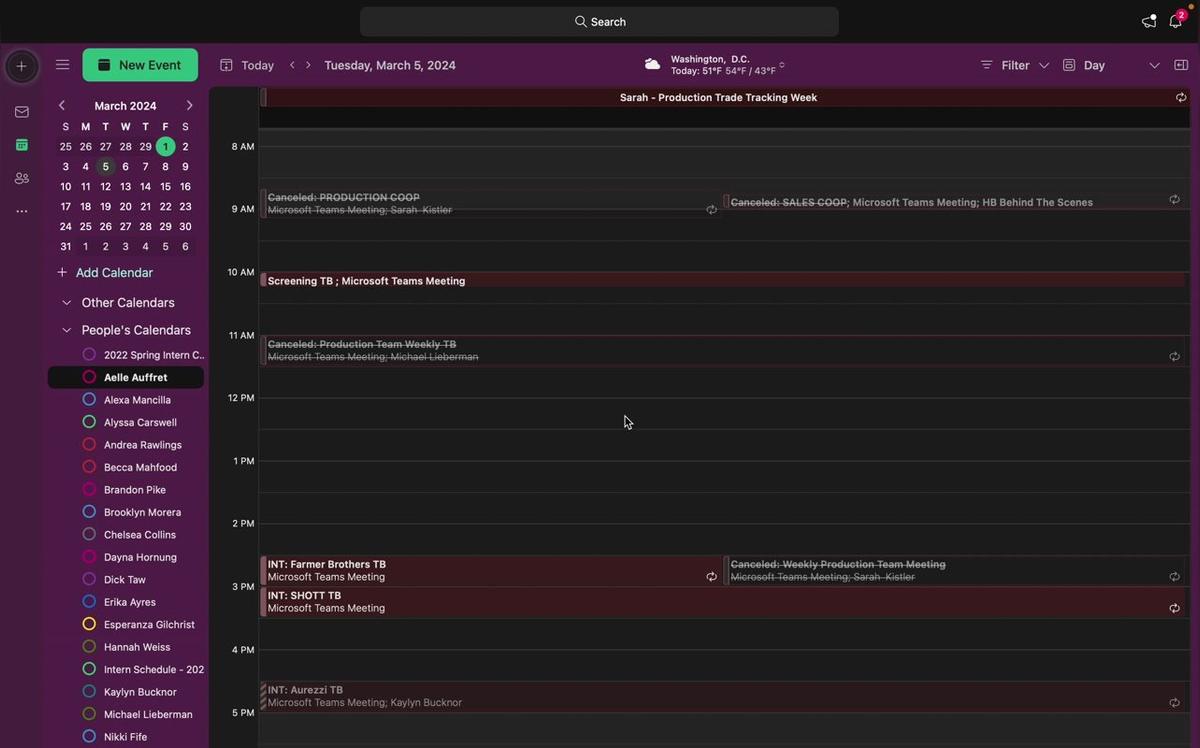Expand Washington, D.C. weather location chevron

(x=782, y=65)
